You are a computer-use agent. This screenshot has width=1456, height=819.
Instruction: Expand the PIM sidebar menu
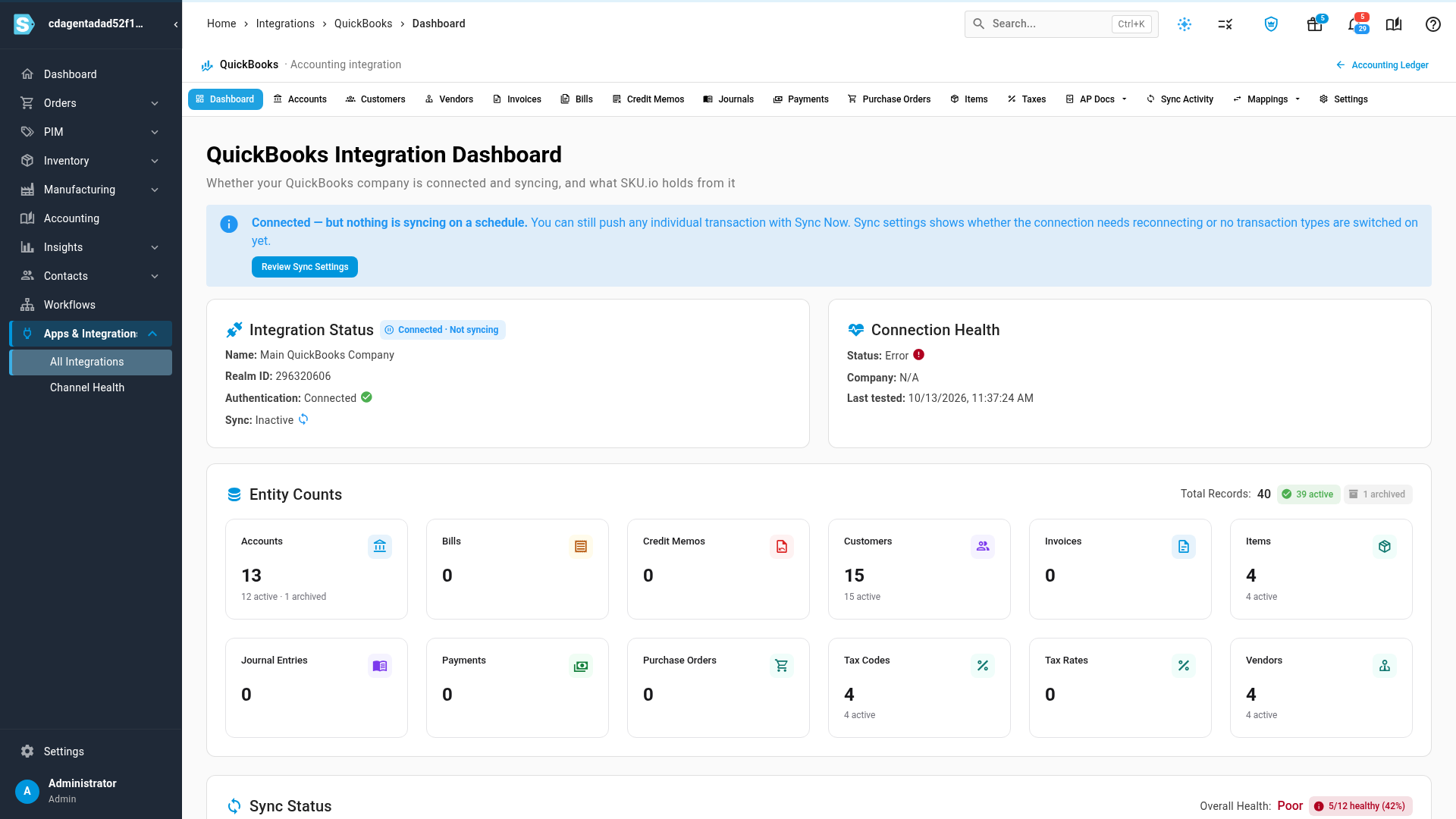(x=91, y=132)
